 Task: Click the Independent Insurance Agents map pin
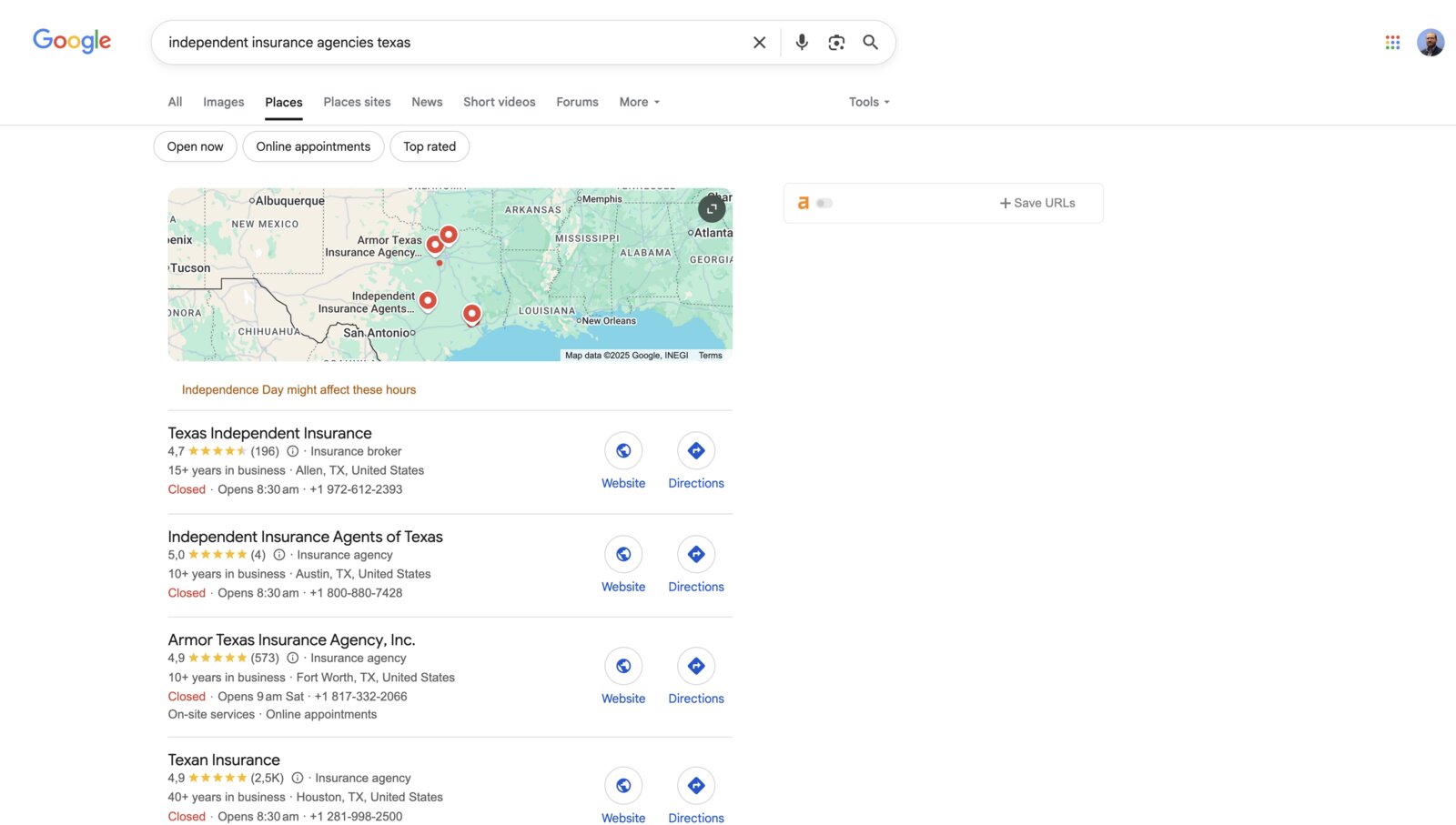(428, 300)
